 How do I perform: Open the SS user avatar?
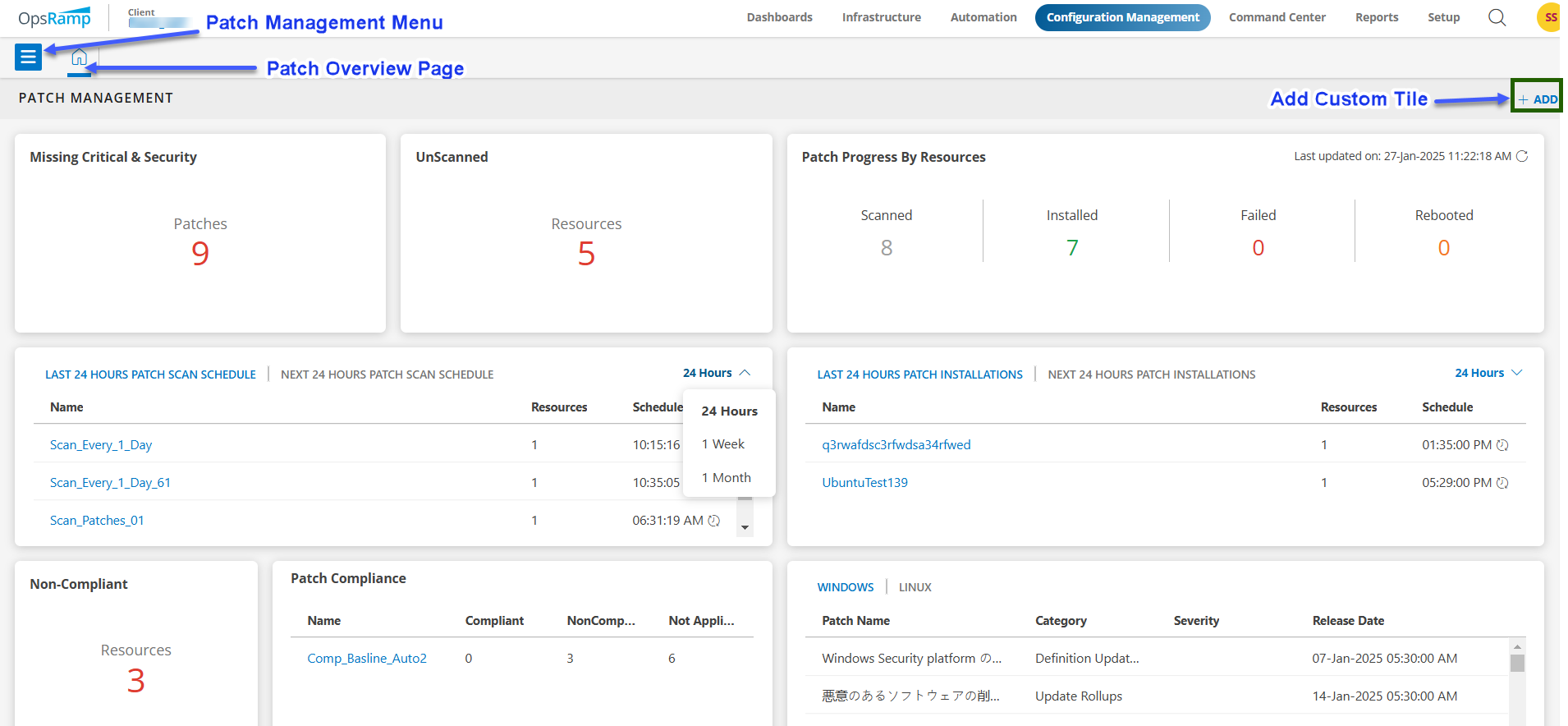click(x=1548, y=17)
